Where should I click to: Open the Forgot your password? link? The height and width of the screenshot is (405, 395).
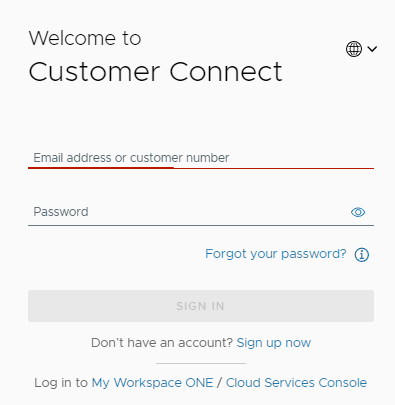pos(276,254)
